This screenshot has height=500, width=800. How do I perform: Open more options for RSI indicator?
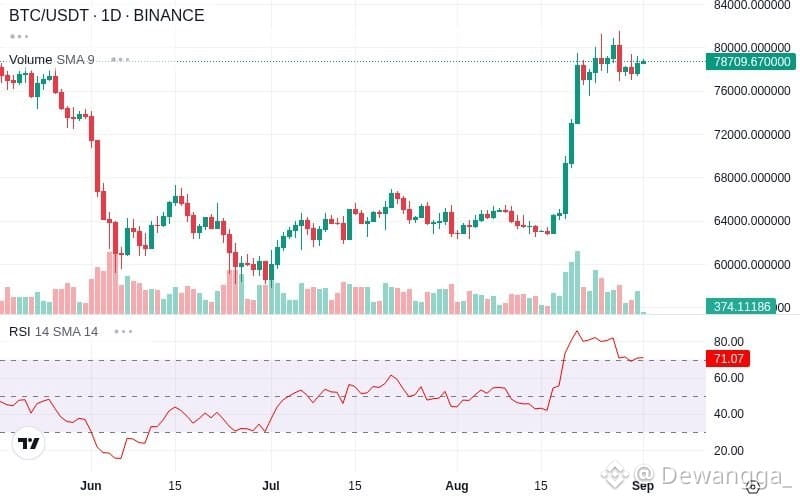[123, 332]
